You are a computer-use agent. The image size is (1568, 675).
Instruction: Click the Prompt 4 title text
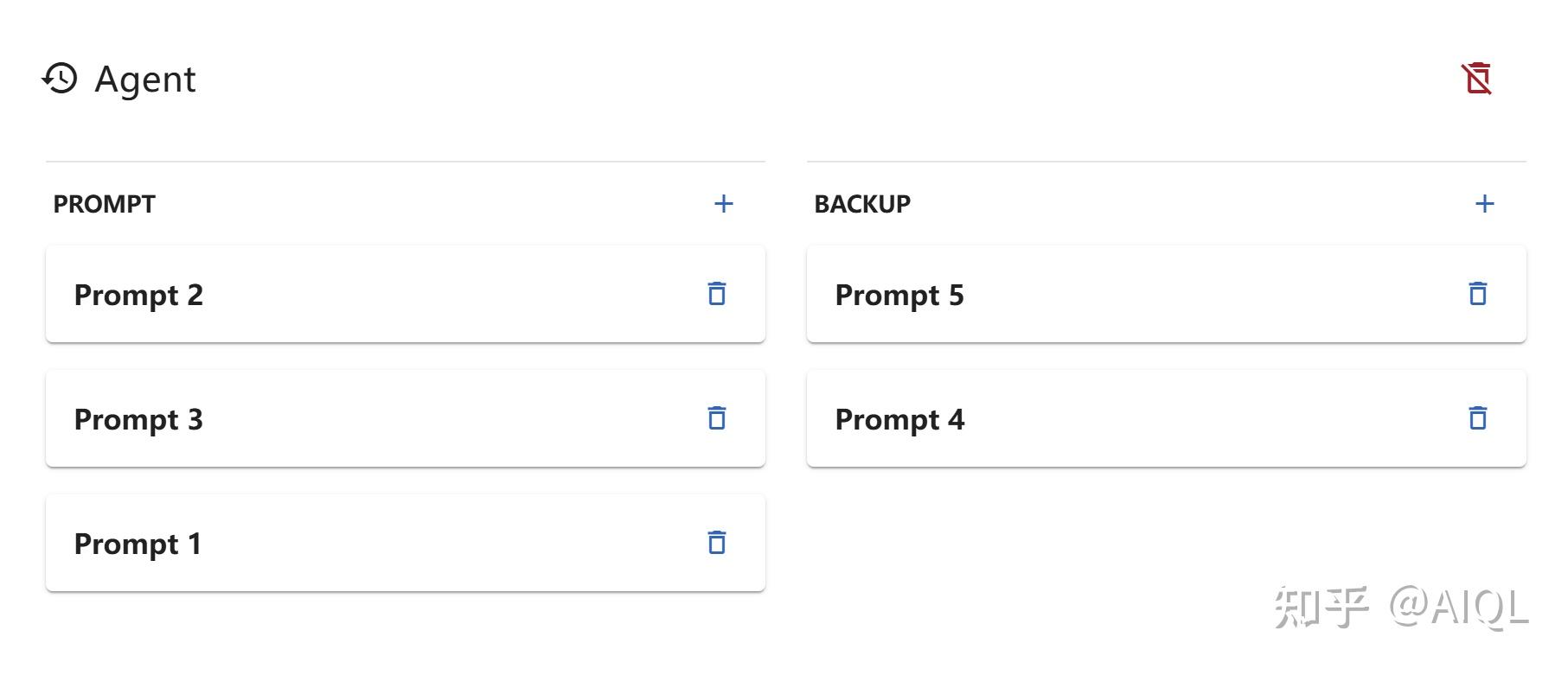pos(899,419)
